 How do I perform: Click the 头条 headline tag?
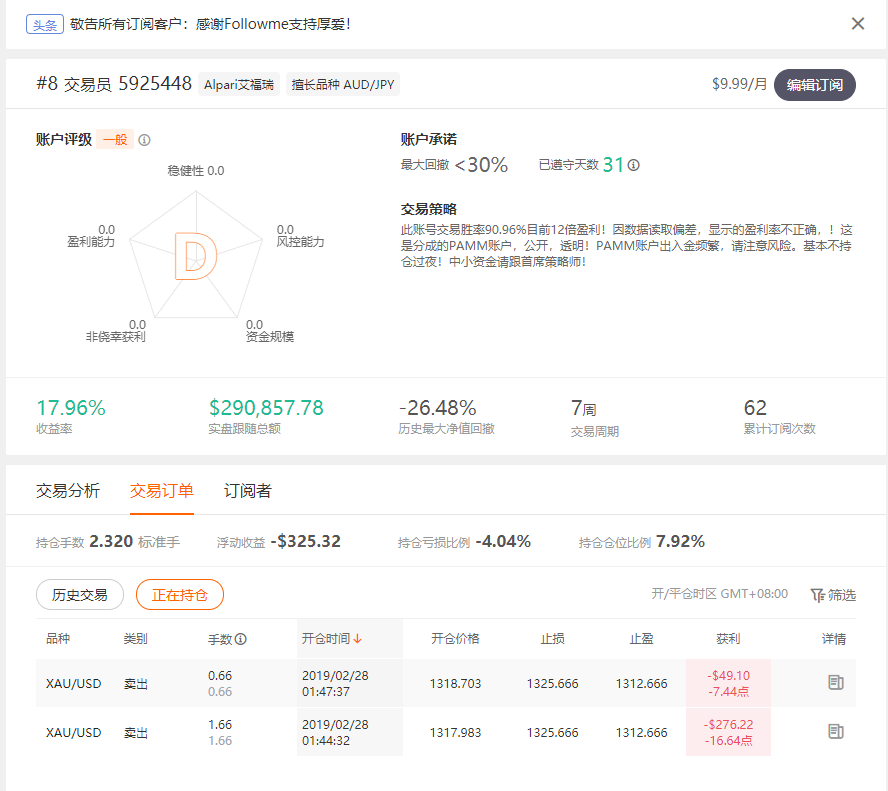tap(45, 24)
